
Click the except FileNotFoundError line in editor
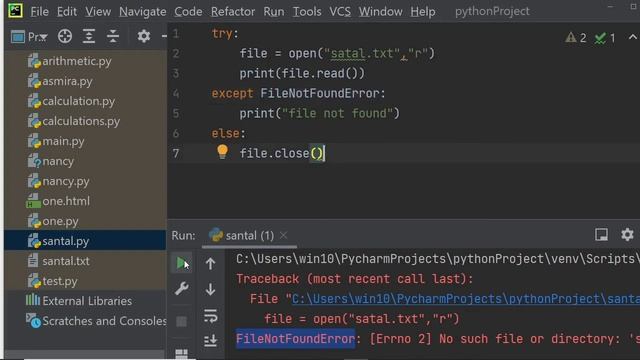pos(298,93)
